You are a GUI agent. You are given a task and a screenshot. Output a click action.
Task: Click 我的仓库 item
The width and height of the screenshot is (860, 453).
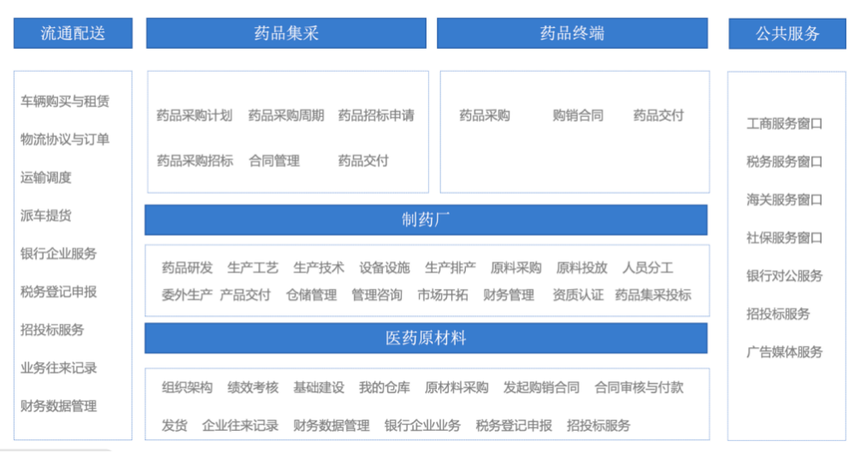pos(384,388)
